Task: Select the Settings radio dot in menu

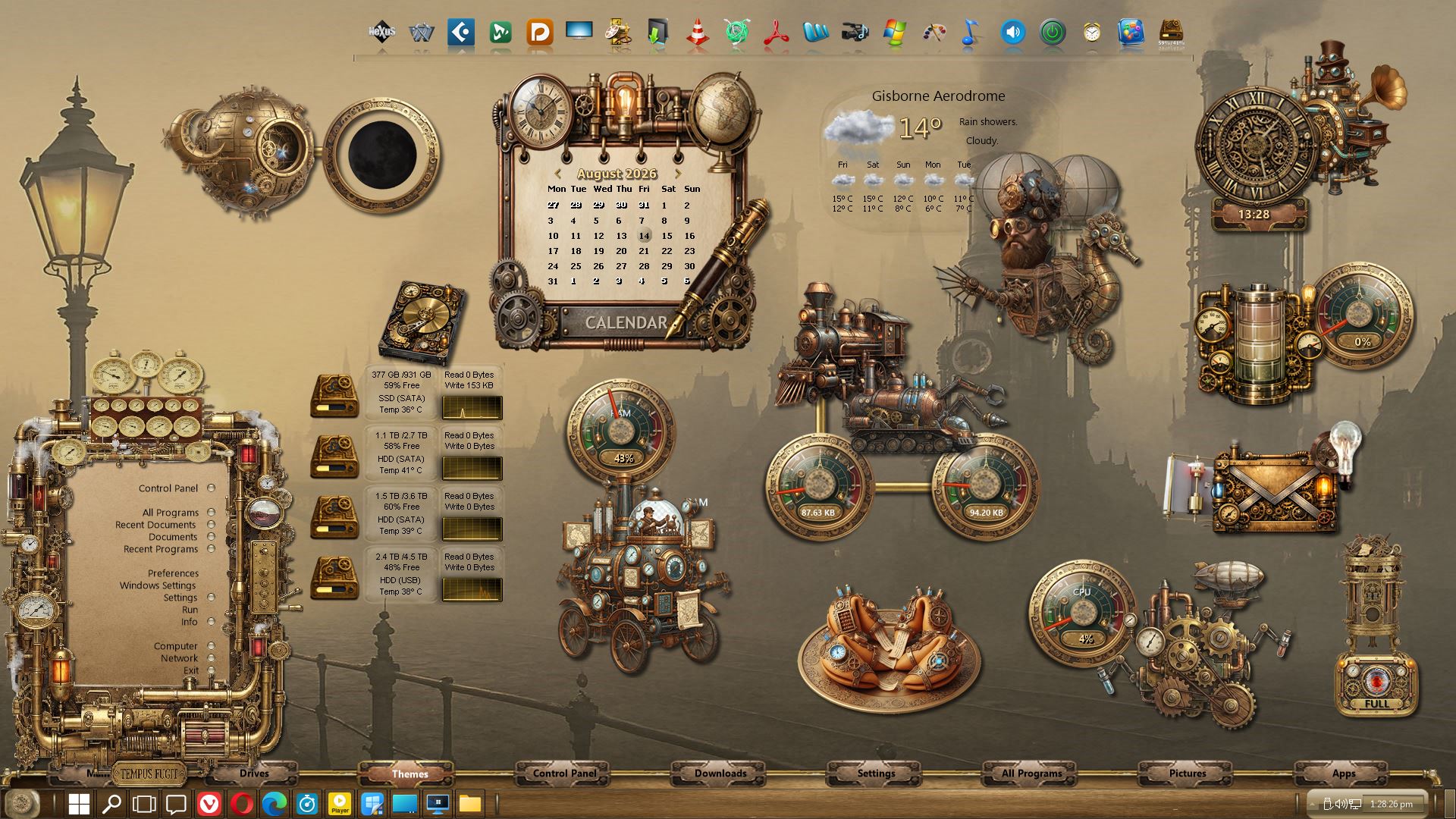Action: 211,598
